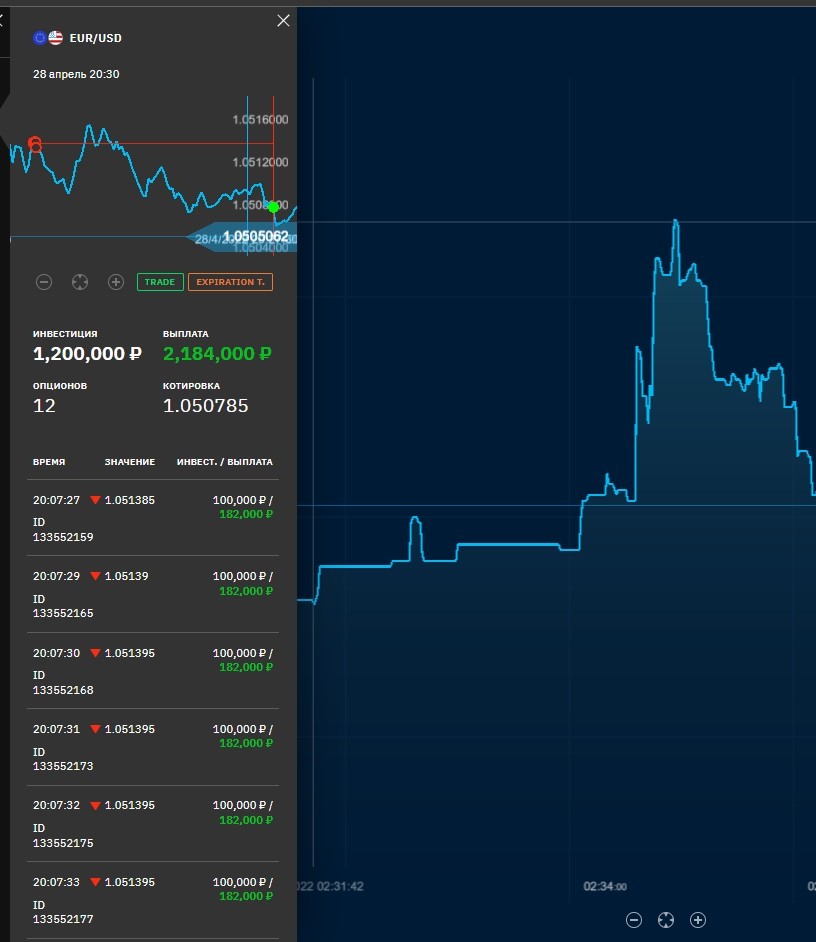Reset the mini chart view with crosshair icon

click(x=80, y=282)
